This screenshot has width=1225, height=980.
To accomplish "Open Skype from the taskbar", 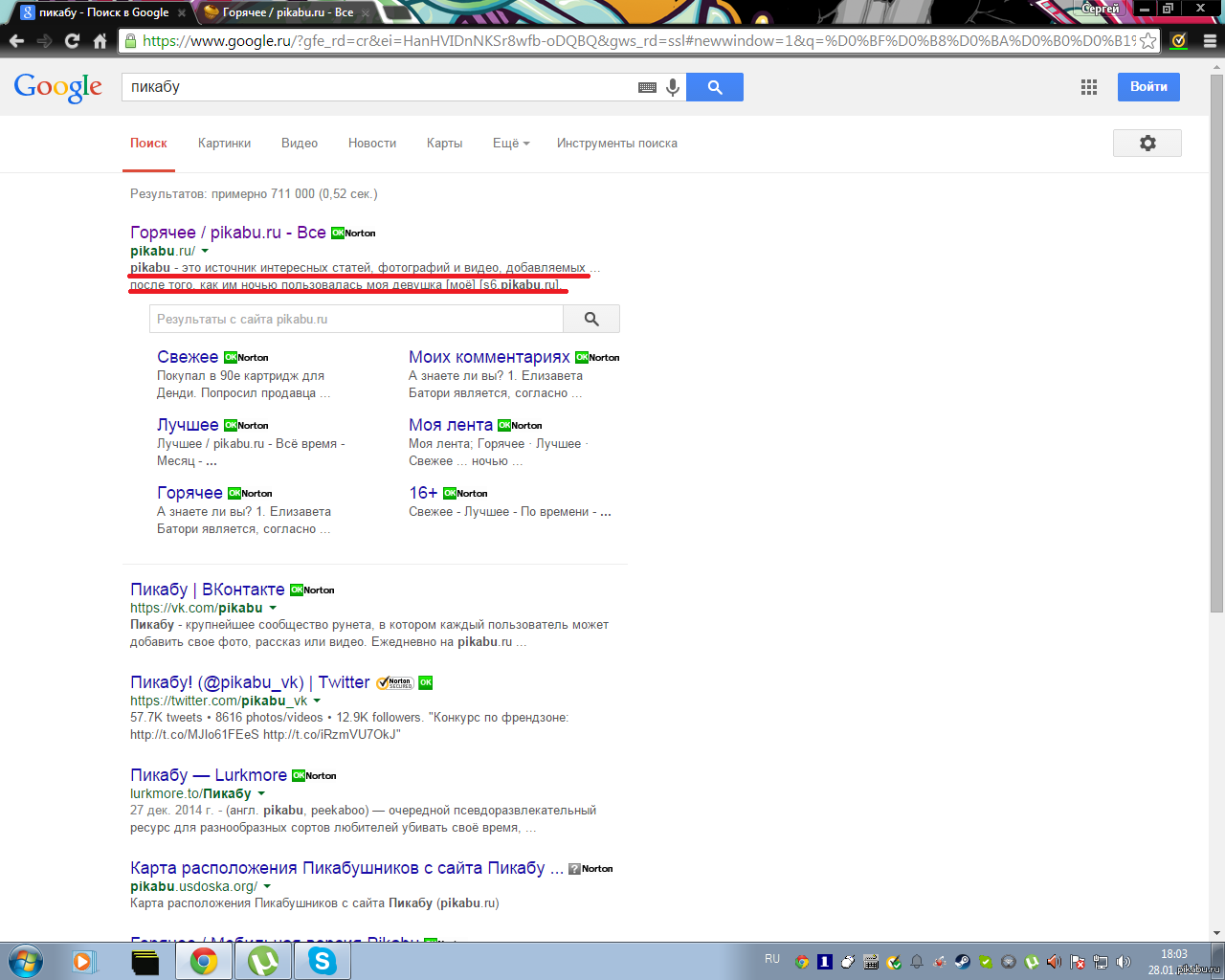I will [323, 961].
